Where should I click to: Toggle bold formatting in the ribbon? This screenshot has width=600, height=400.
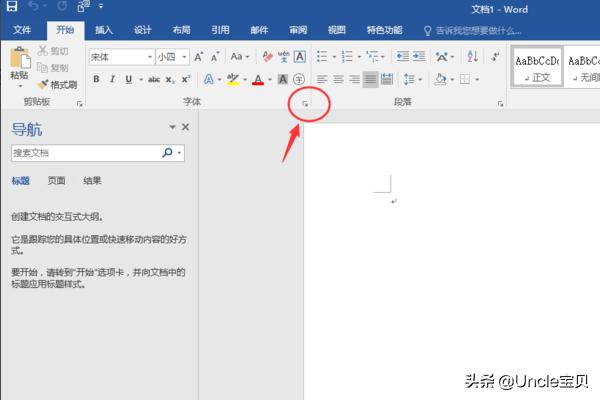click(x=97, y=79)
